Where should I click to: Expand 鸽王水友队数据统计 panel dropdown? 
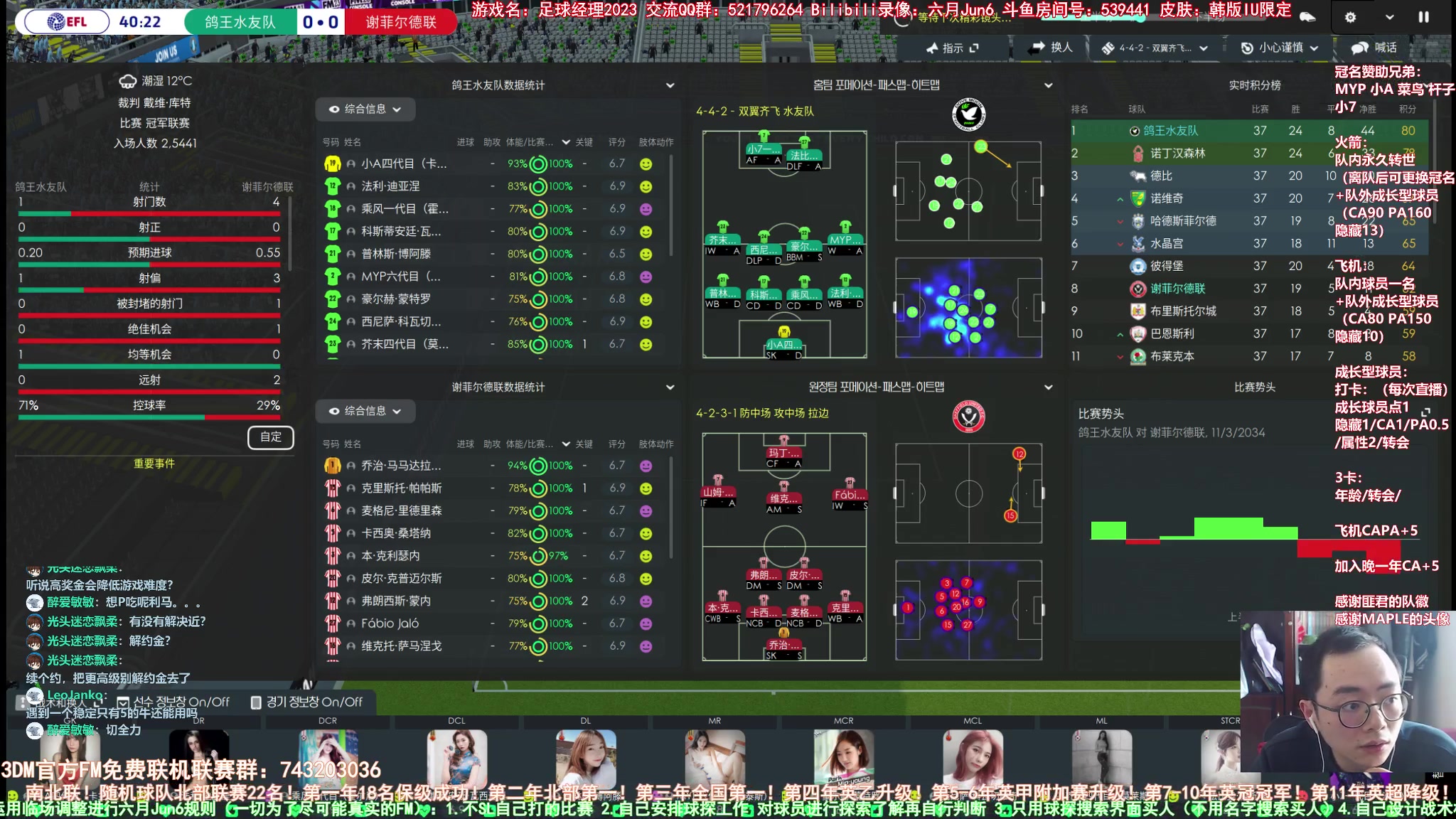pyautogui.click(x=670, y=85)
